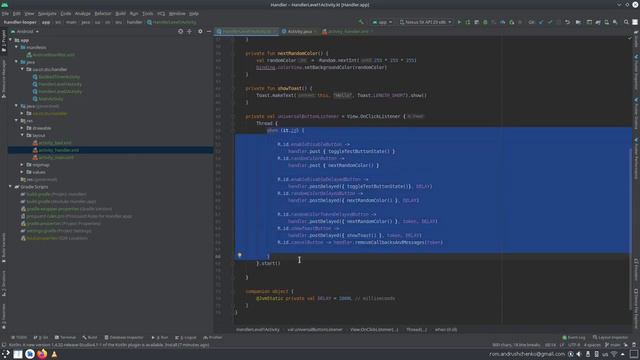Collapse the java folder in tree
Screen dimensions: 640x360
(17, 62)
